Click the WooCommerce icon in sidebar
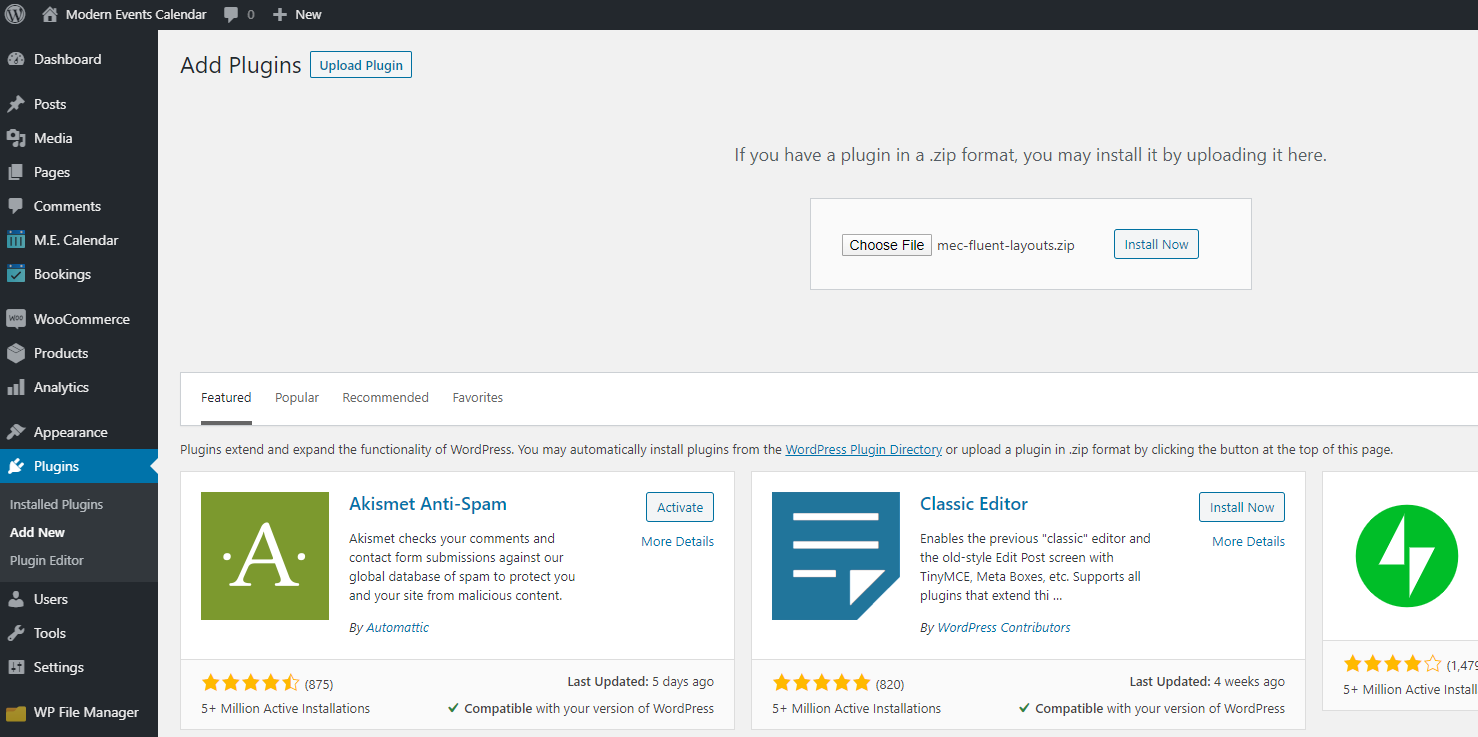The image size is (1478, 737). point(16,319)
